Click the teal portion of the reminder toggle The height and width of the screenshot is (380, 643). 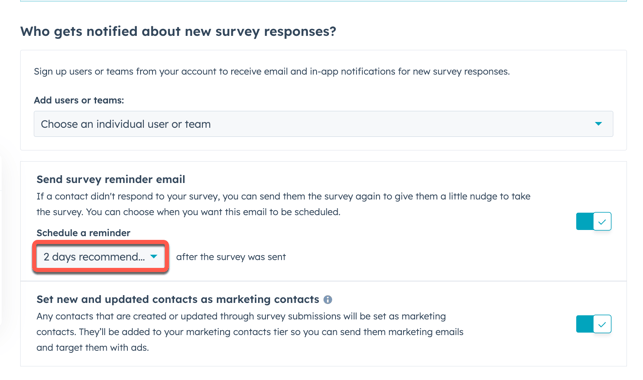tap(584, 222)
